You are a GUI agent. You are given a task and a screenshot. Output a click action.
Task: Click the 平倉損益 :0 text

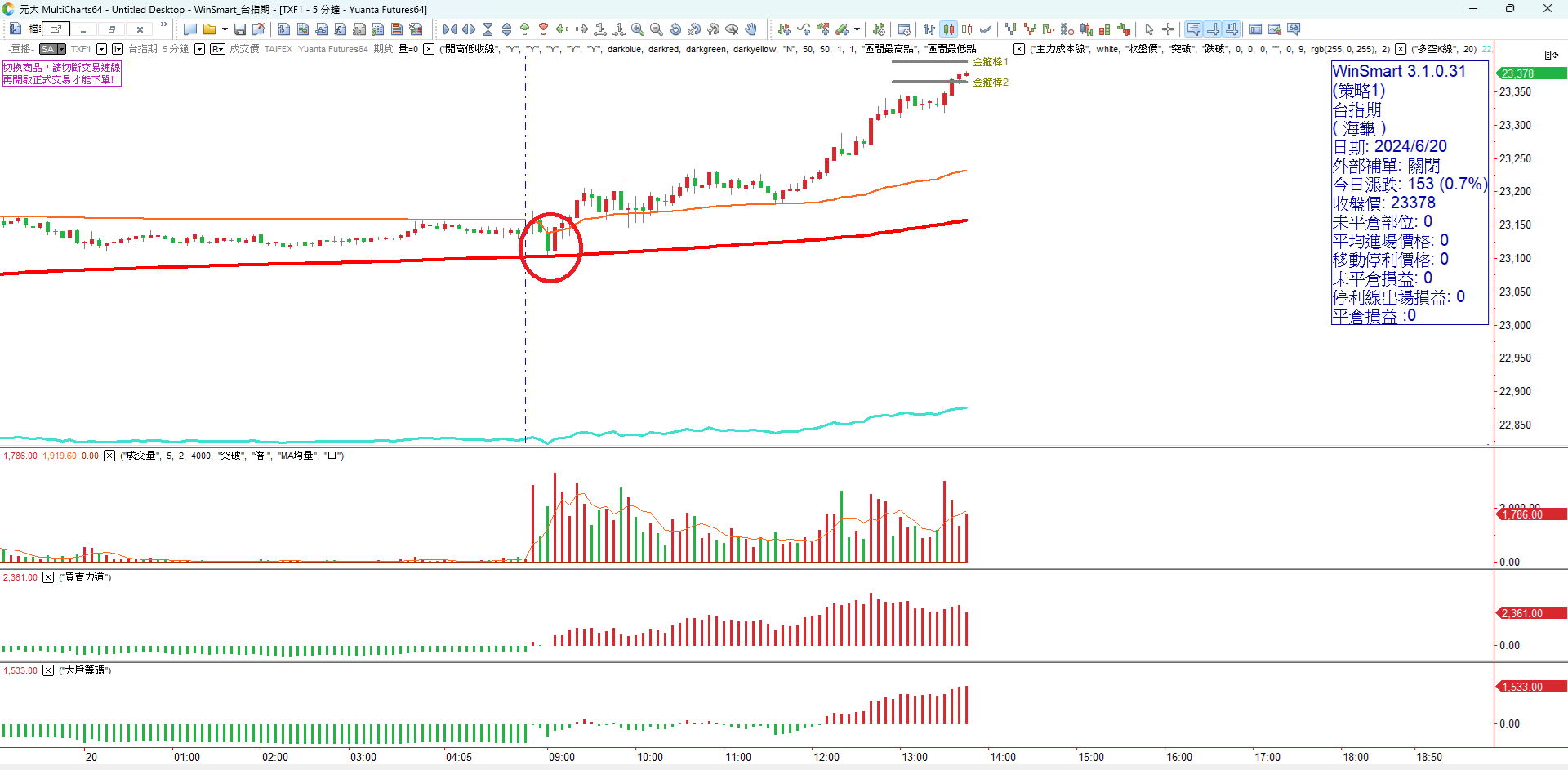1374,315
